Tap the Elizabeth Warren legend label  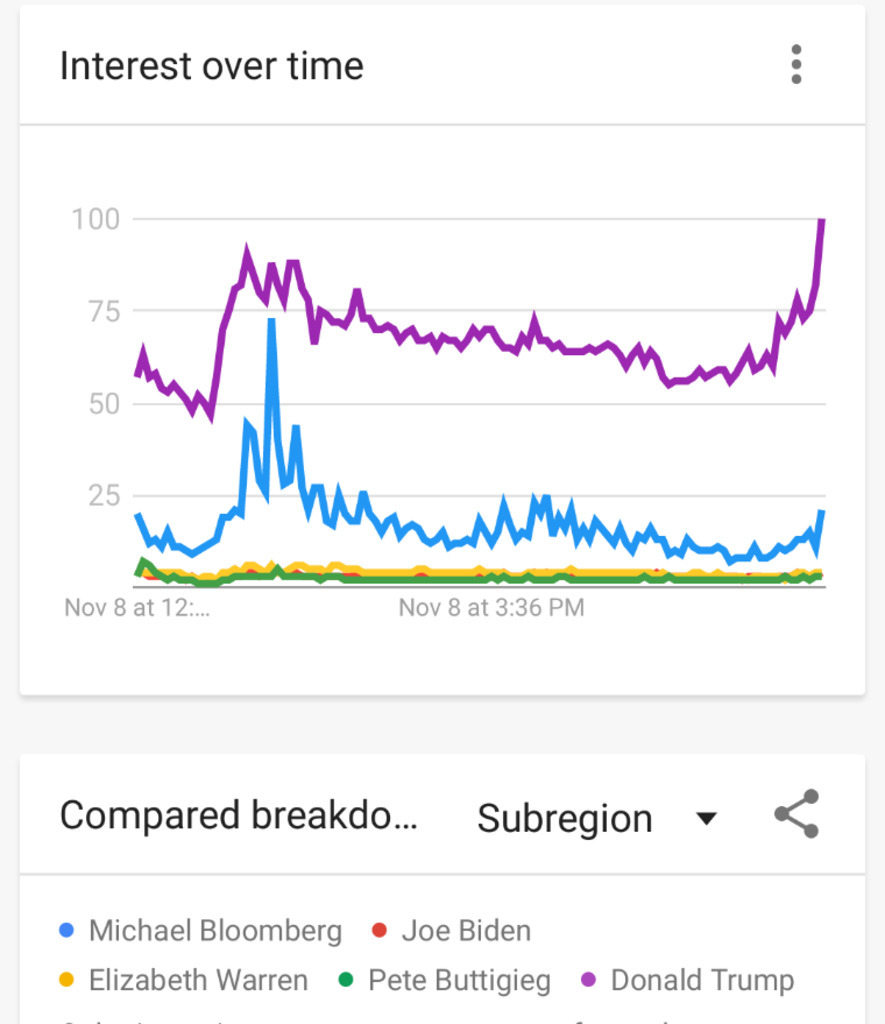click(198, 981)
